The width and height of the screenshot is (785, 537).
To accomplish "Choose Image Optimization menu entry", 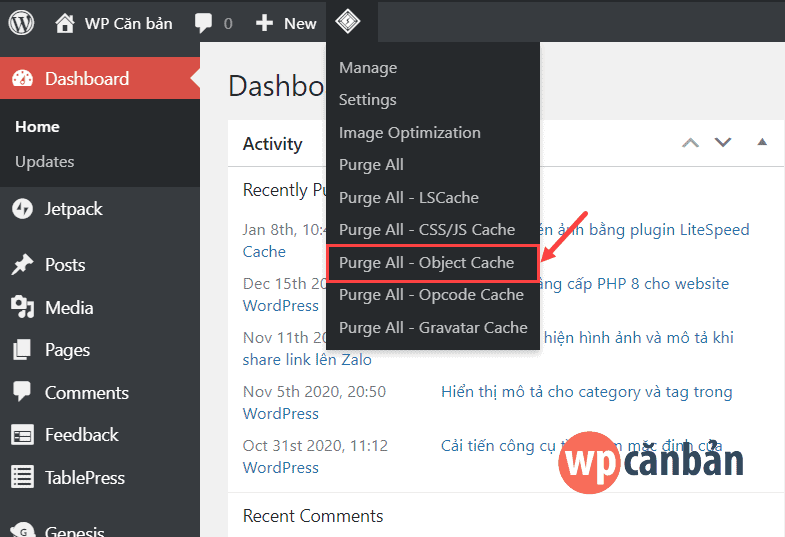I will (410, 133).
